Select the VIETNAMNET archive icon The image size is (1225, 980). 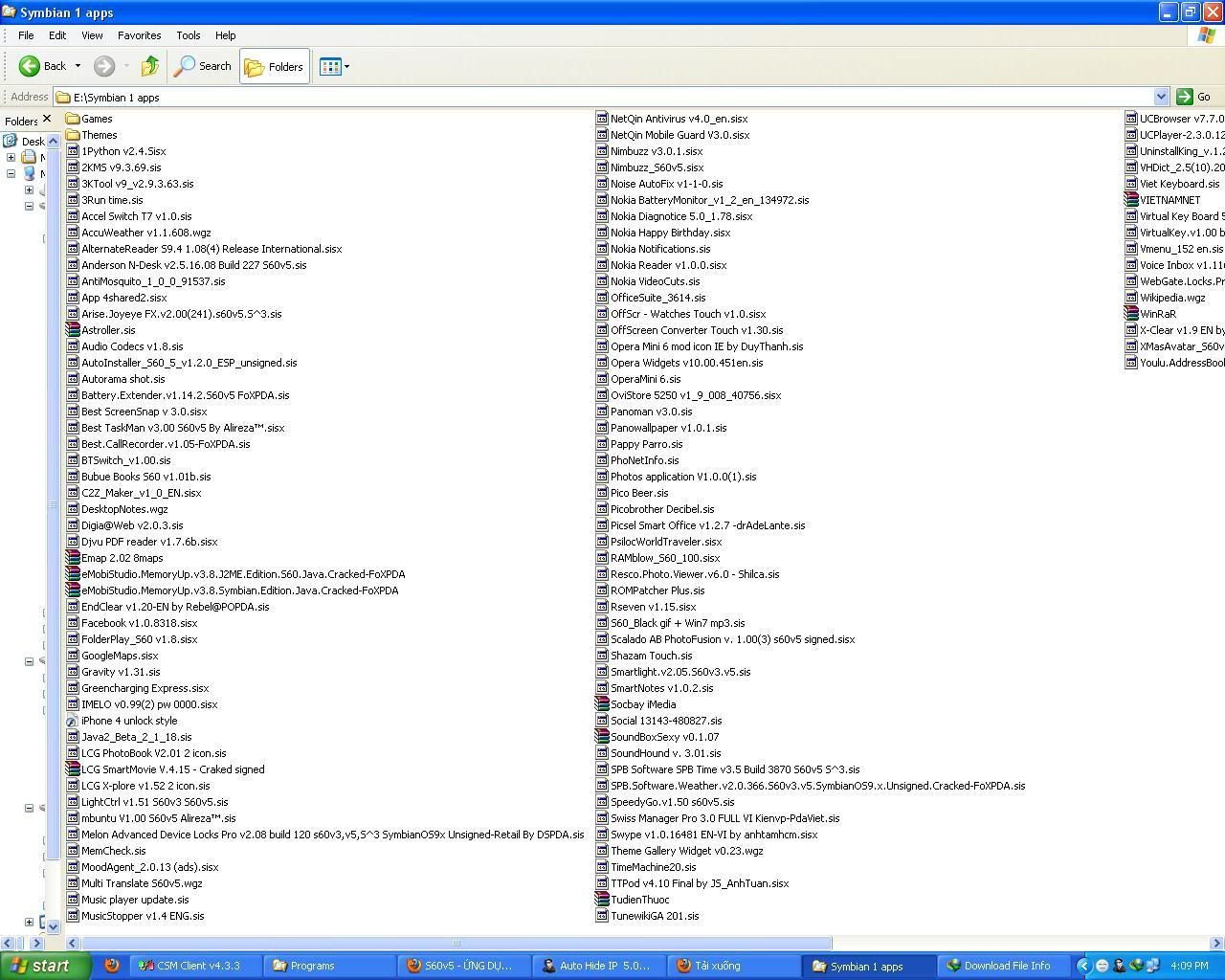(1131, 200)
